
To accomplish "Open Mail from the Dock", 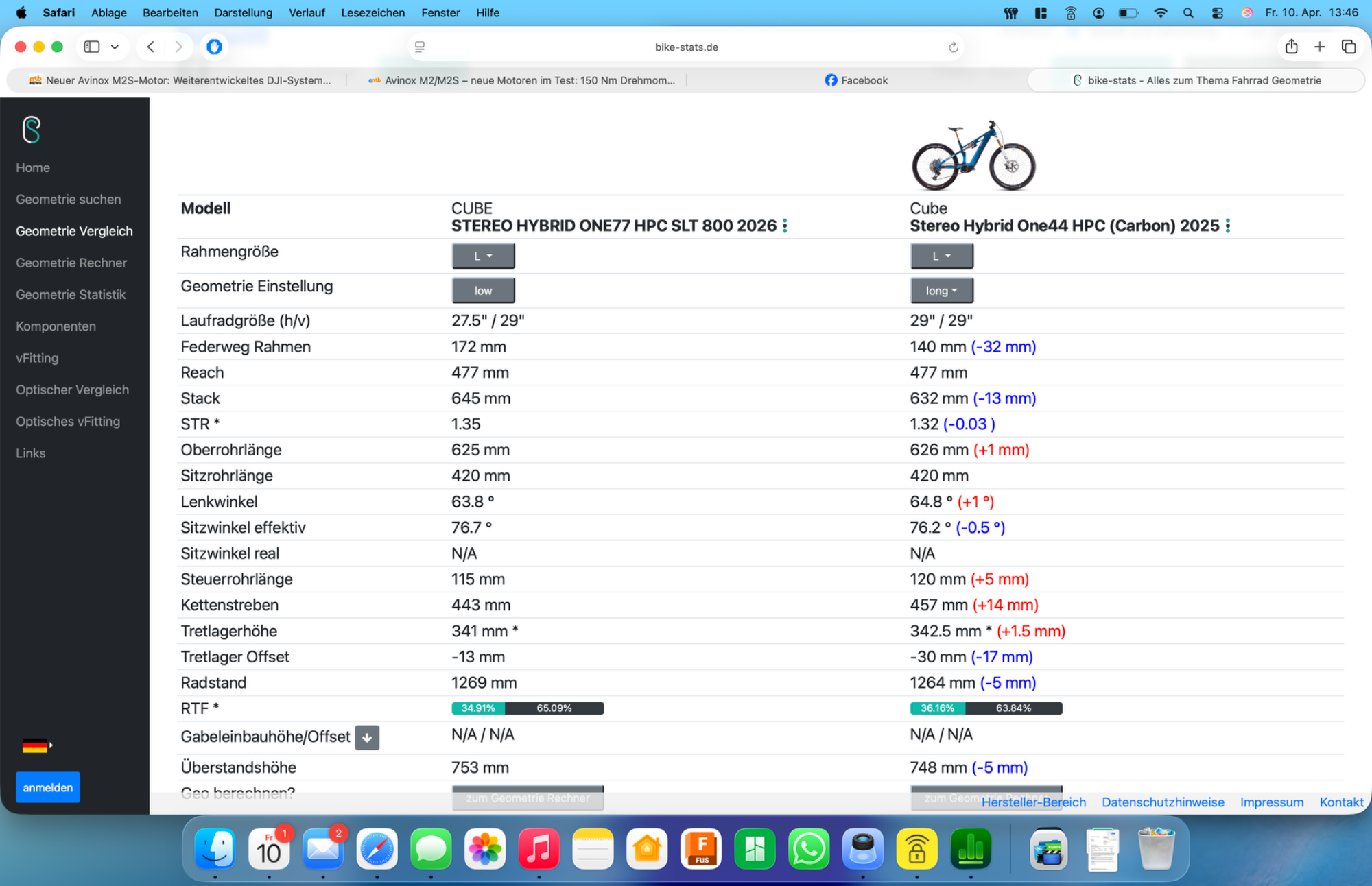I will click(323, 850).
